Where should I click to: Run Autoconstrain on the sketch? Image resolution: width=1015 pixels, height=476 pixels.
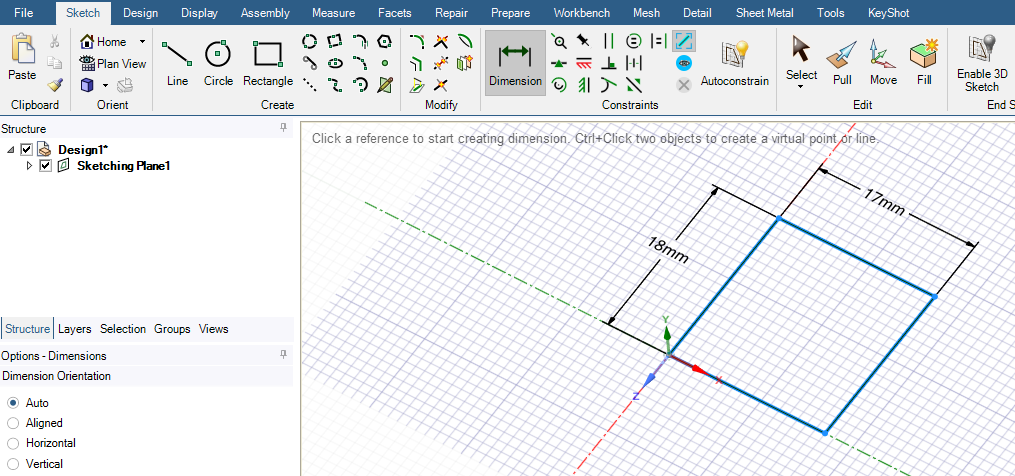pos(735,62)
